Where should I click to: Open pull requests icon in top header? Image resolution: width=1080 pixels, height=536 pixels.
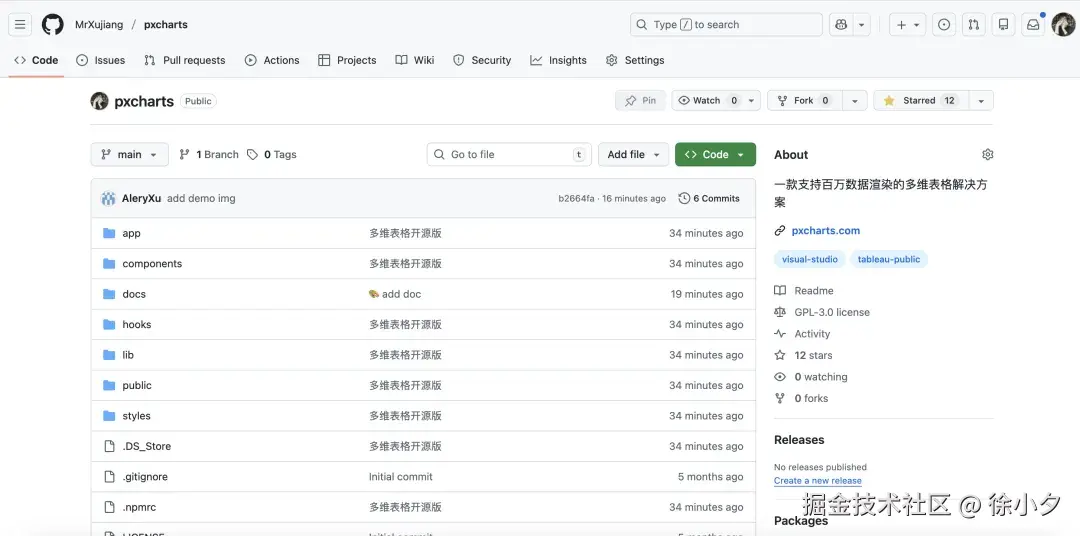point(974,25)
